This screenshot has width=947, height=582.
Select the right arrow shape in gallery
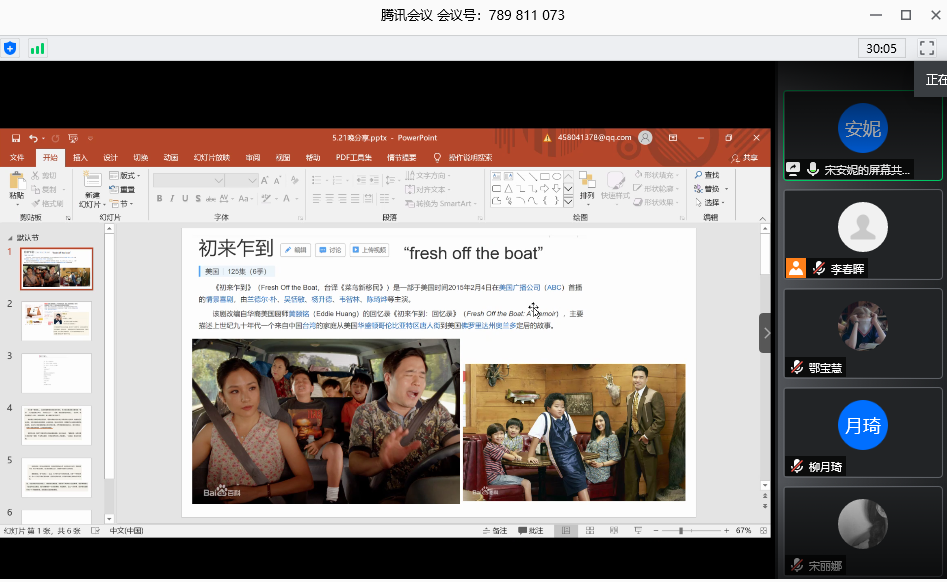[x=545, y=188]
